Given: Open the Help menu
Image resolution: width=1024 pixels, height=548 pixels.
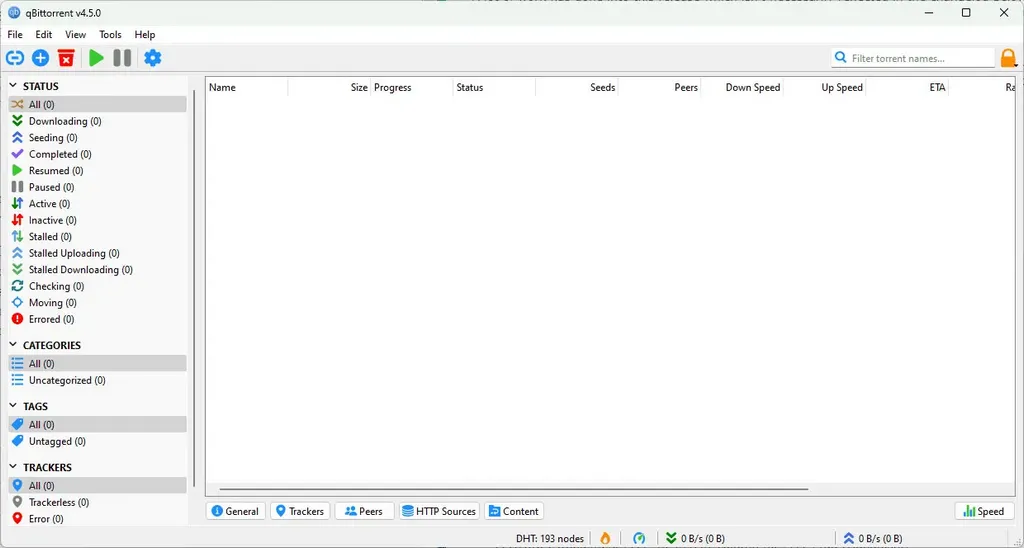Looking at the screenshot, I should (145, 35).
